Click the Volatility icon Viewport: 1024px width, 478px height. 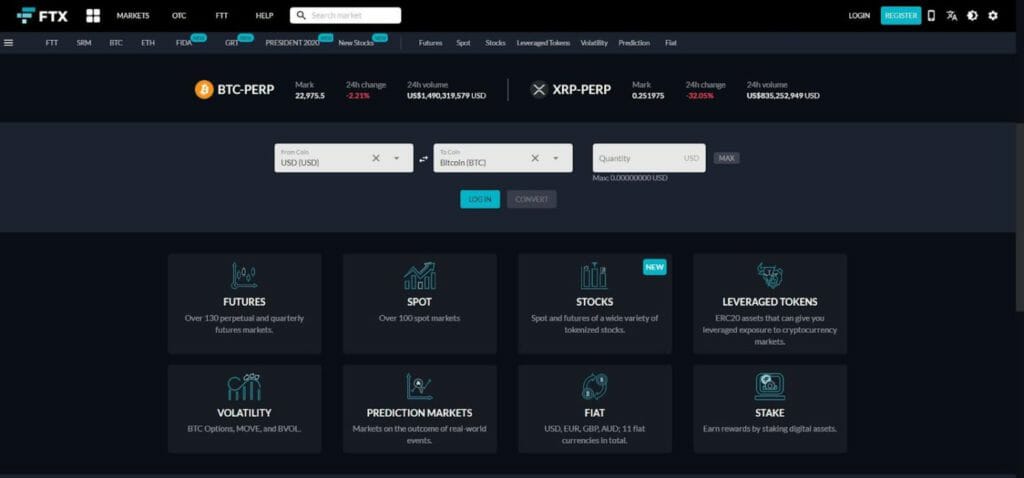[244, 387]
